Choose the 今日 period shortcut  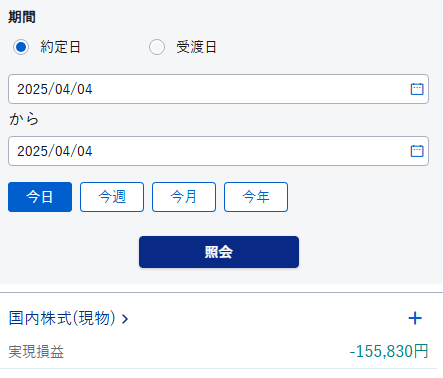click(40, 197)
